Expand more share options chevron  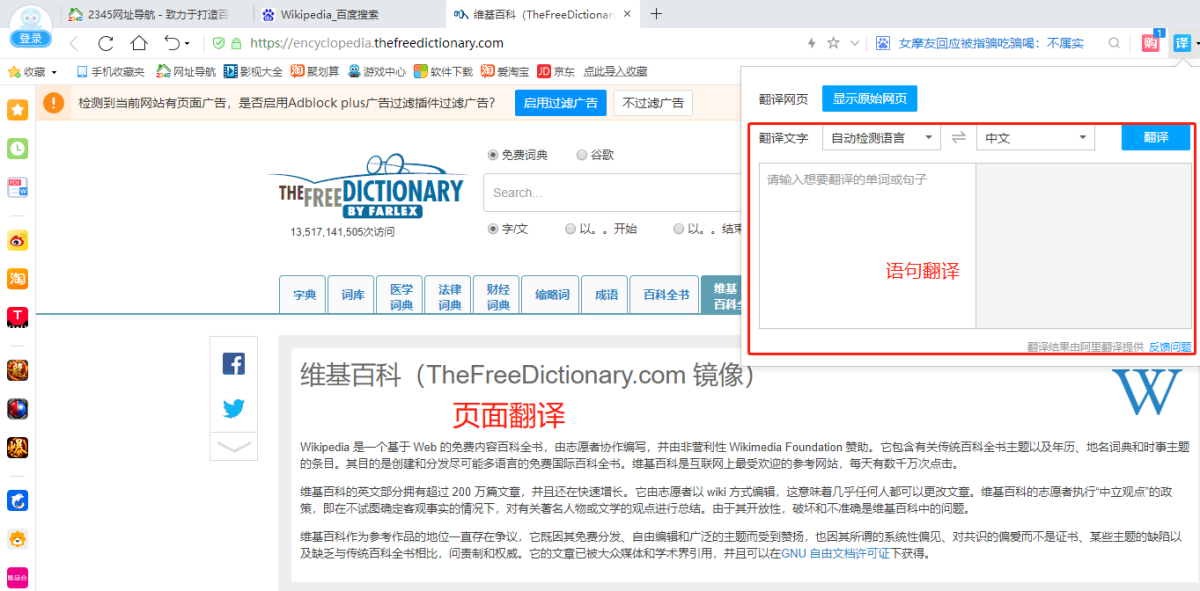coord(234,448)
